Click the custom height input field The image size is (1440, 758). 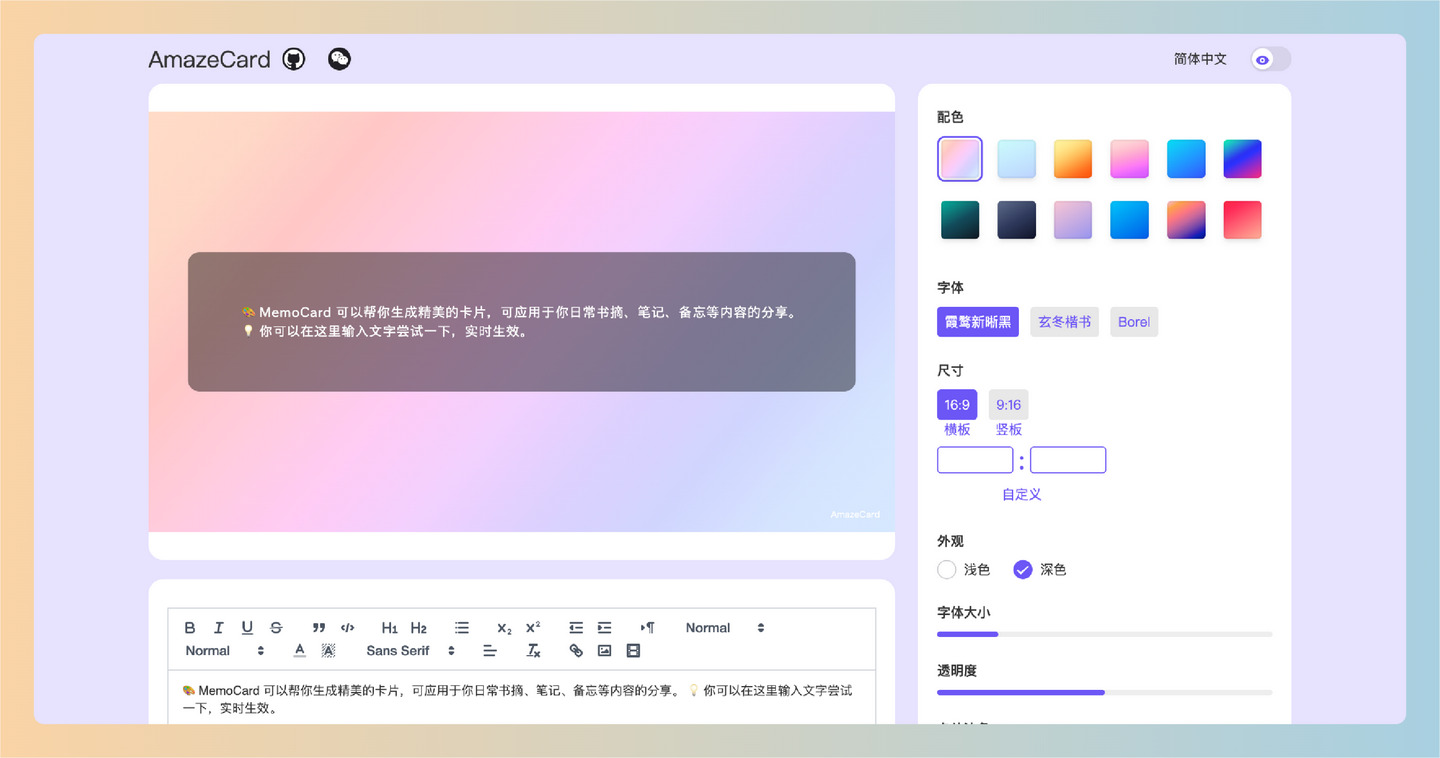coord(1068,460)
